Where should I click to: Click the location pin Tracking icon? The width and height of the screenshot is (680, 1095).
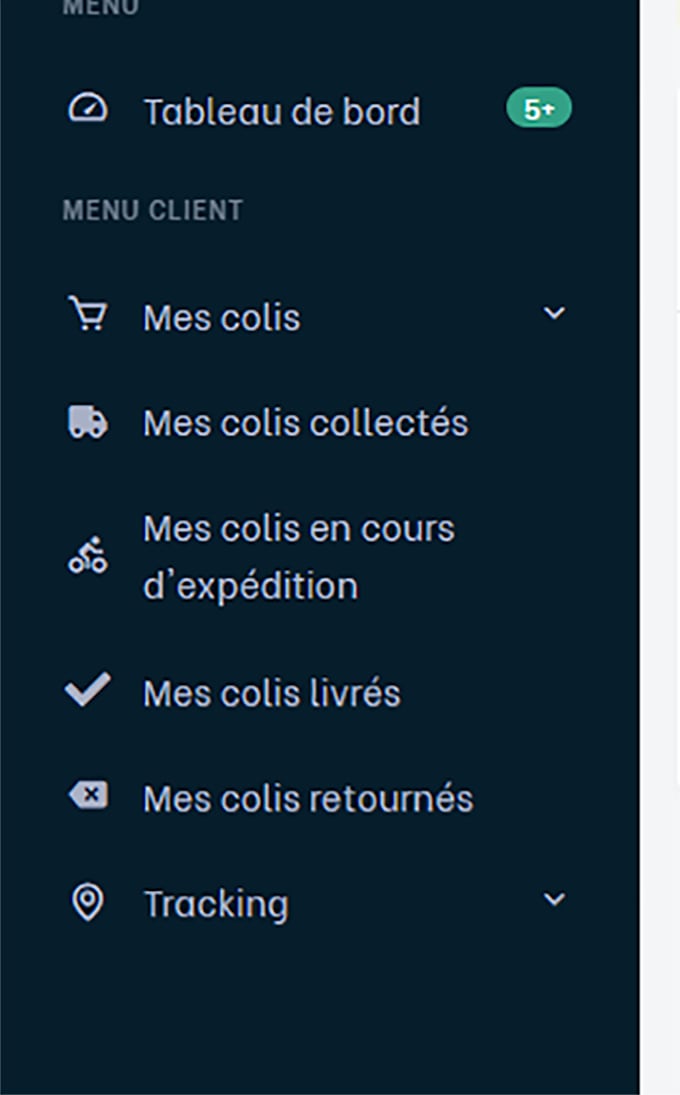pyautogui.click(x=88, y=902)
